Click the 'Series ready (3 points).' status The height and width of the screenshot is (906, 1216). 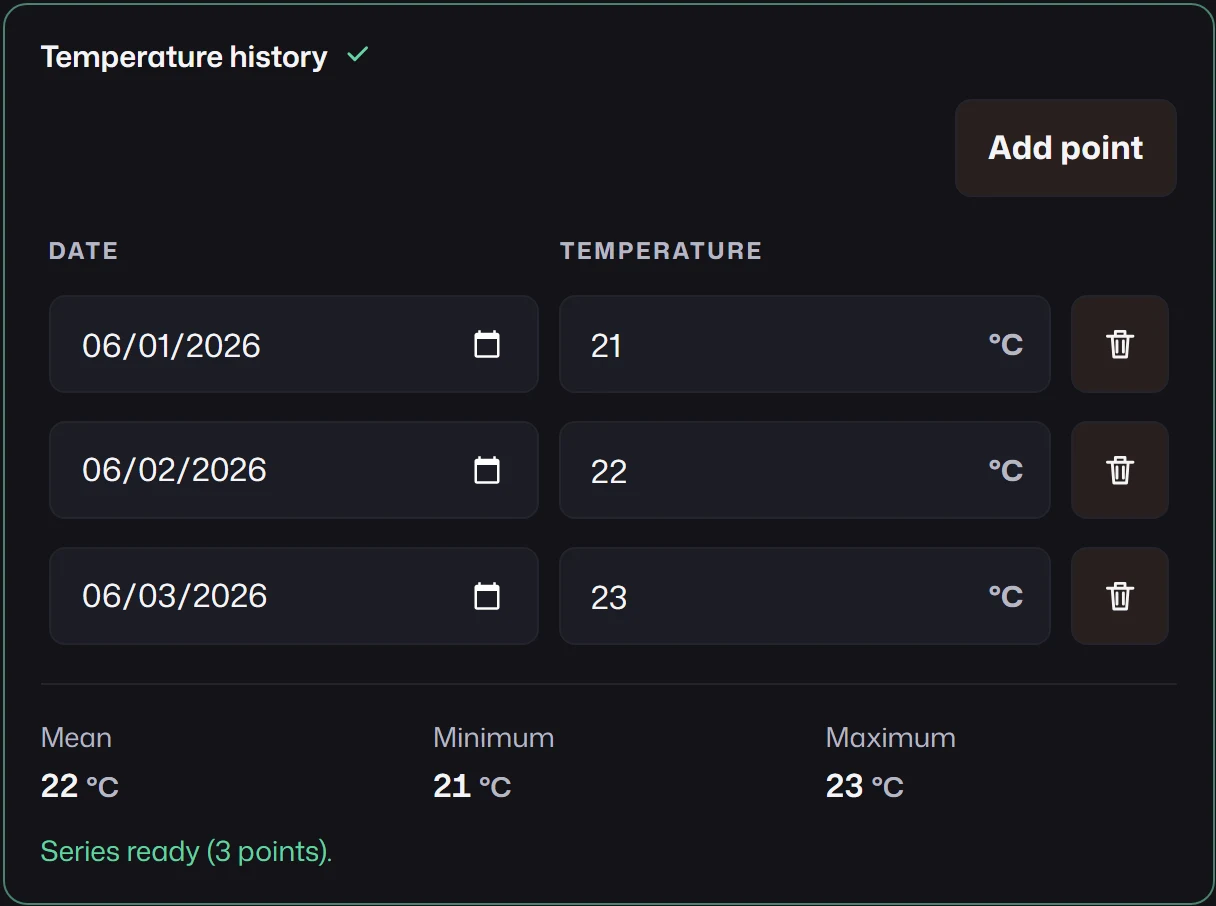pyautogui.click(x=186, y=852)
